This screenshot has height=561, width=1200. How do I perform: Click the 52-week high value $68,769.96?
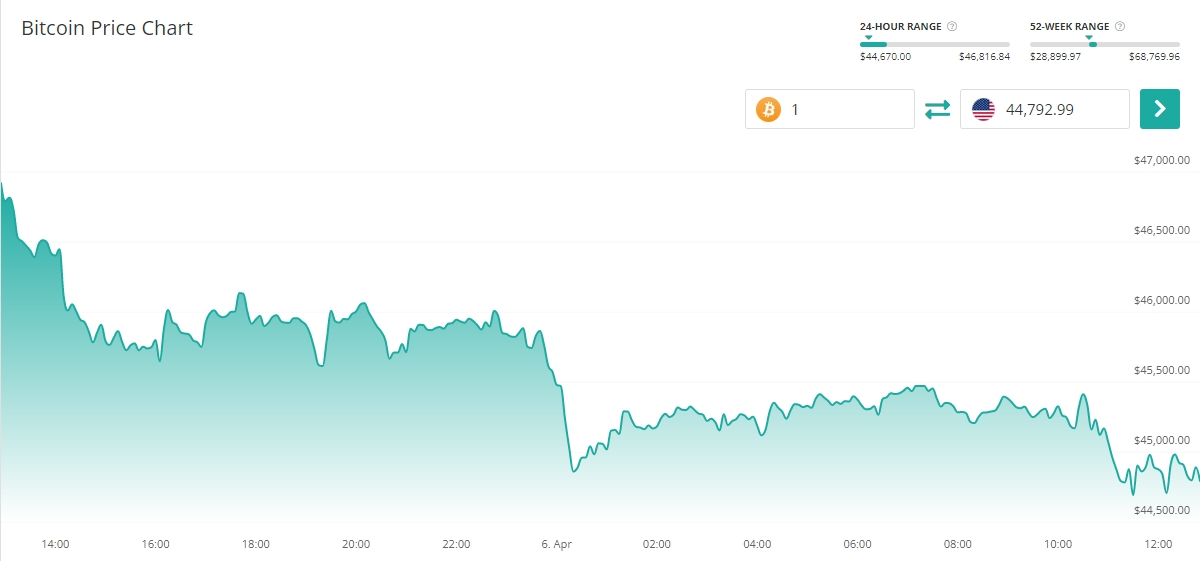pos(1154,57)
